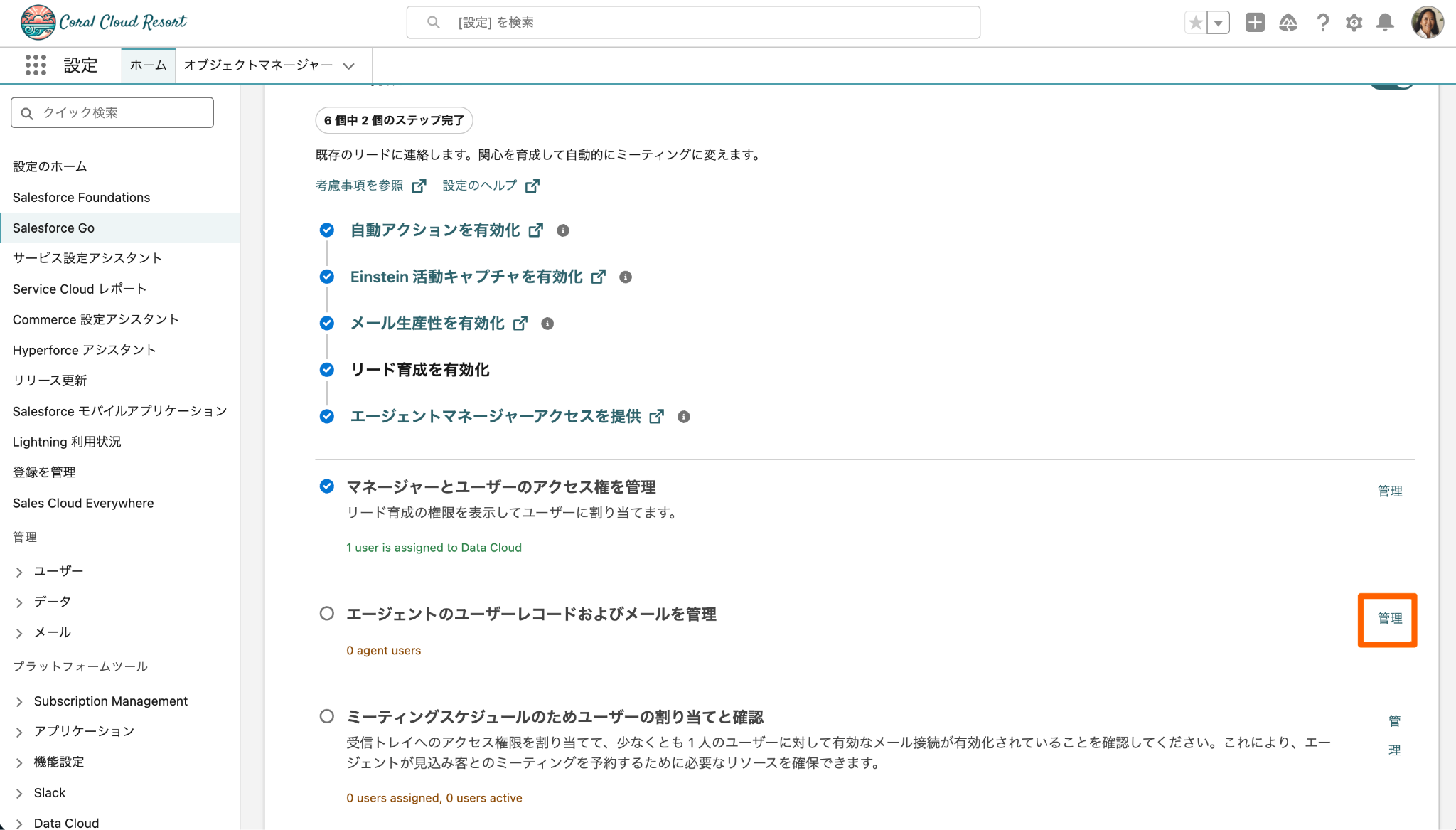Switch to the ホーム tab
The width and height of the screenshot is (1456, 830).
[x=148, y=65]
